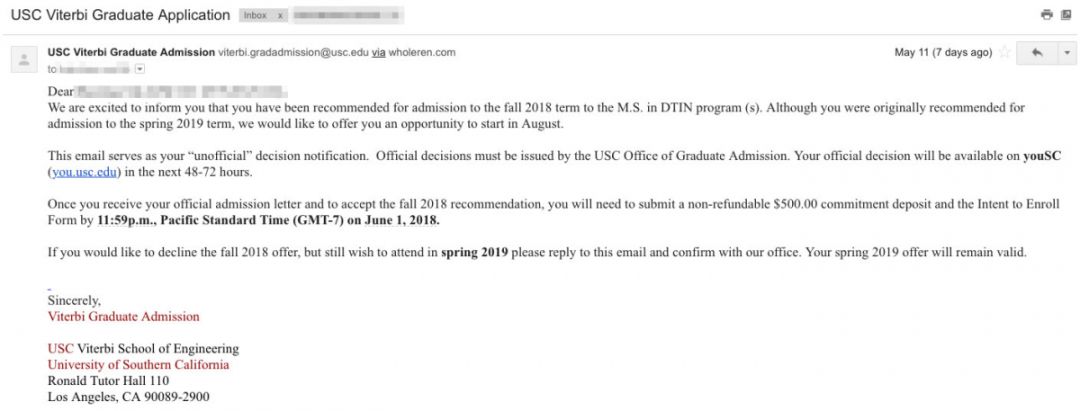
Task: Open the email in a new window
Action: click(1065, 15)
